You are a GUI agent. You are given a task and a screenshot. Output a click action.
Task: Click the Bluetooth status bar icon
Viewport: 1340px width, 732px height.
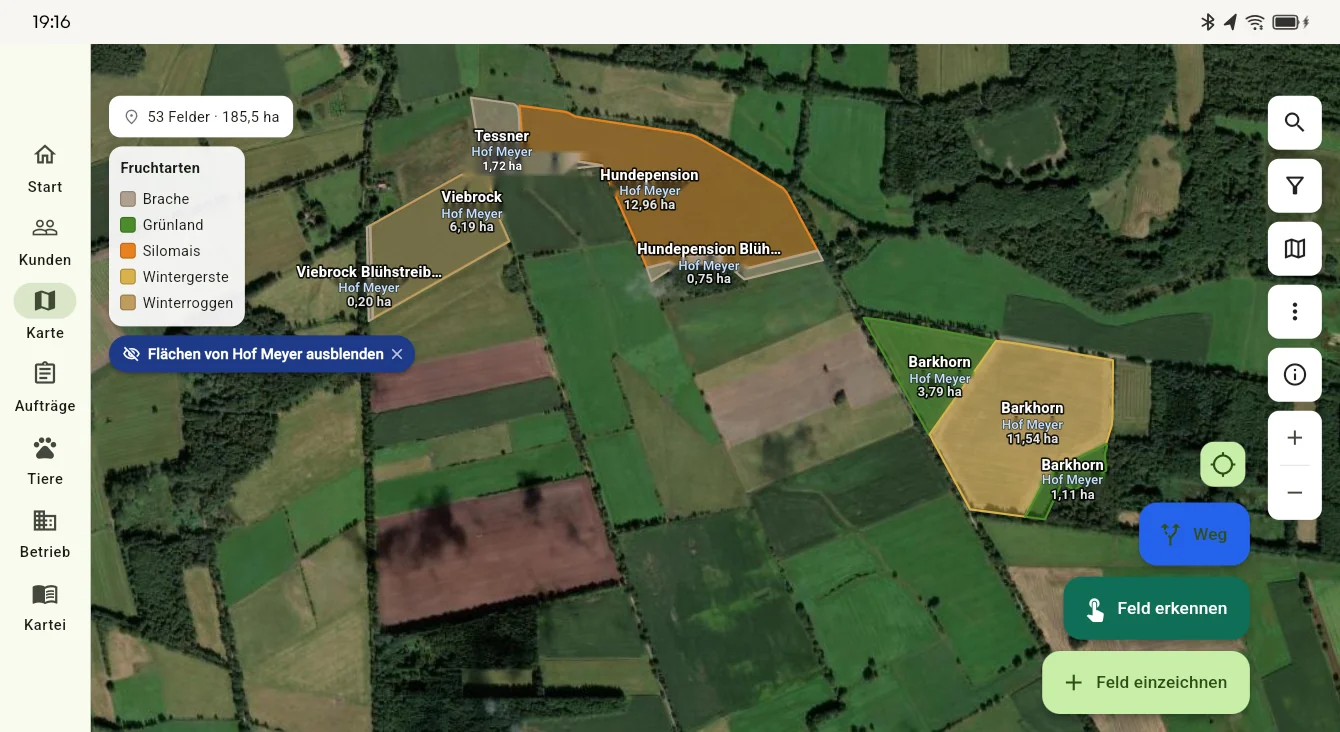tap(1207, 22)
